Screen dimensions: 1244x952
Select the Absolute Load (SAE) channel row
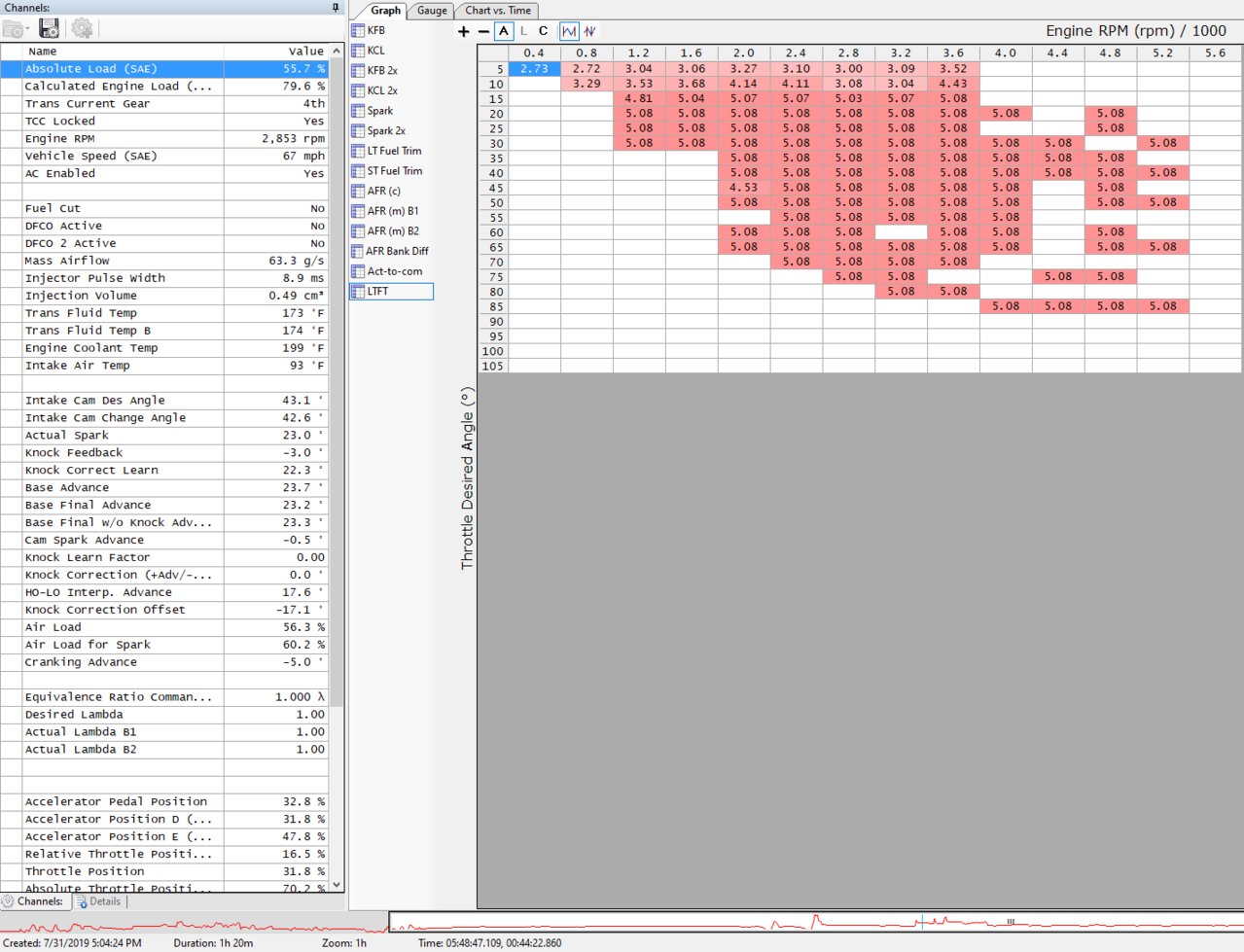pos(164,69)
